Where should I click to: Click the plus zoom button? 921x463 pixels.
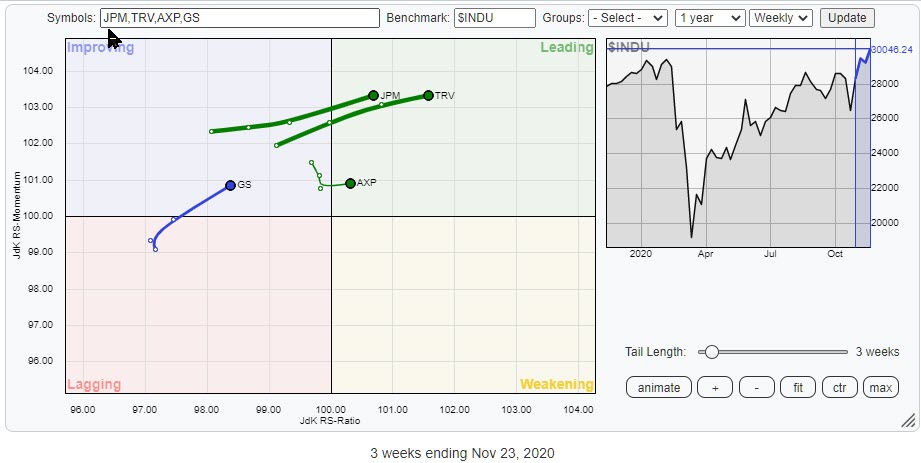[x=714, y=387]
